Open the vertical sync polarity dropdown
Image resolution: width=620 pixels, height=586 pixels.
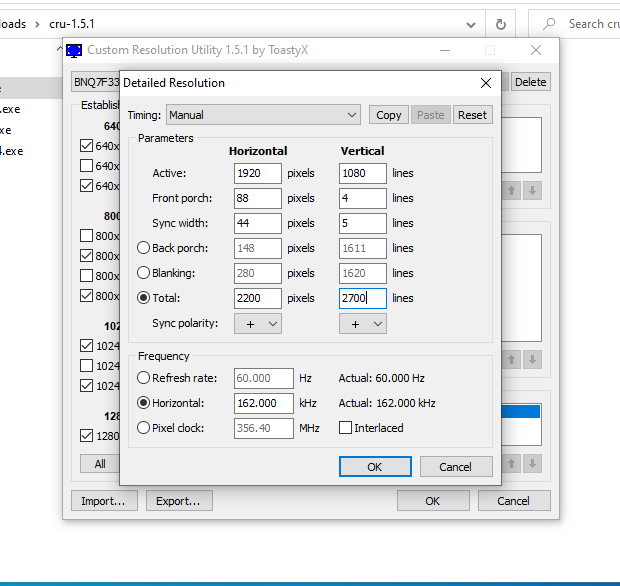click(363, 323)
